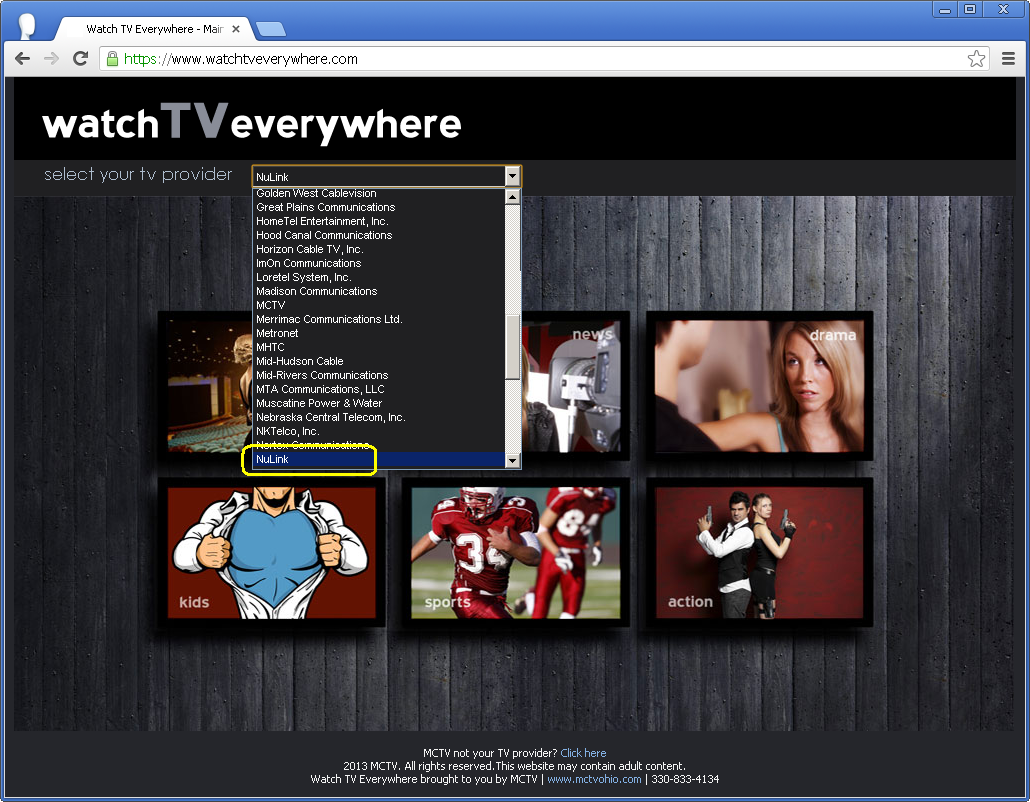Maximize the Chrome window
The width and height of the screenshot is (1030, 802).
[x=970, y=10]
